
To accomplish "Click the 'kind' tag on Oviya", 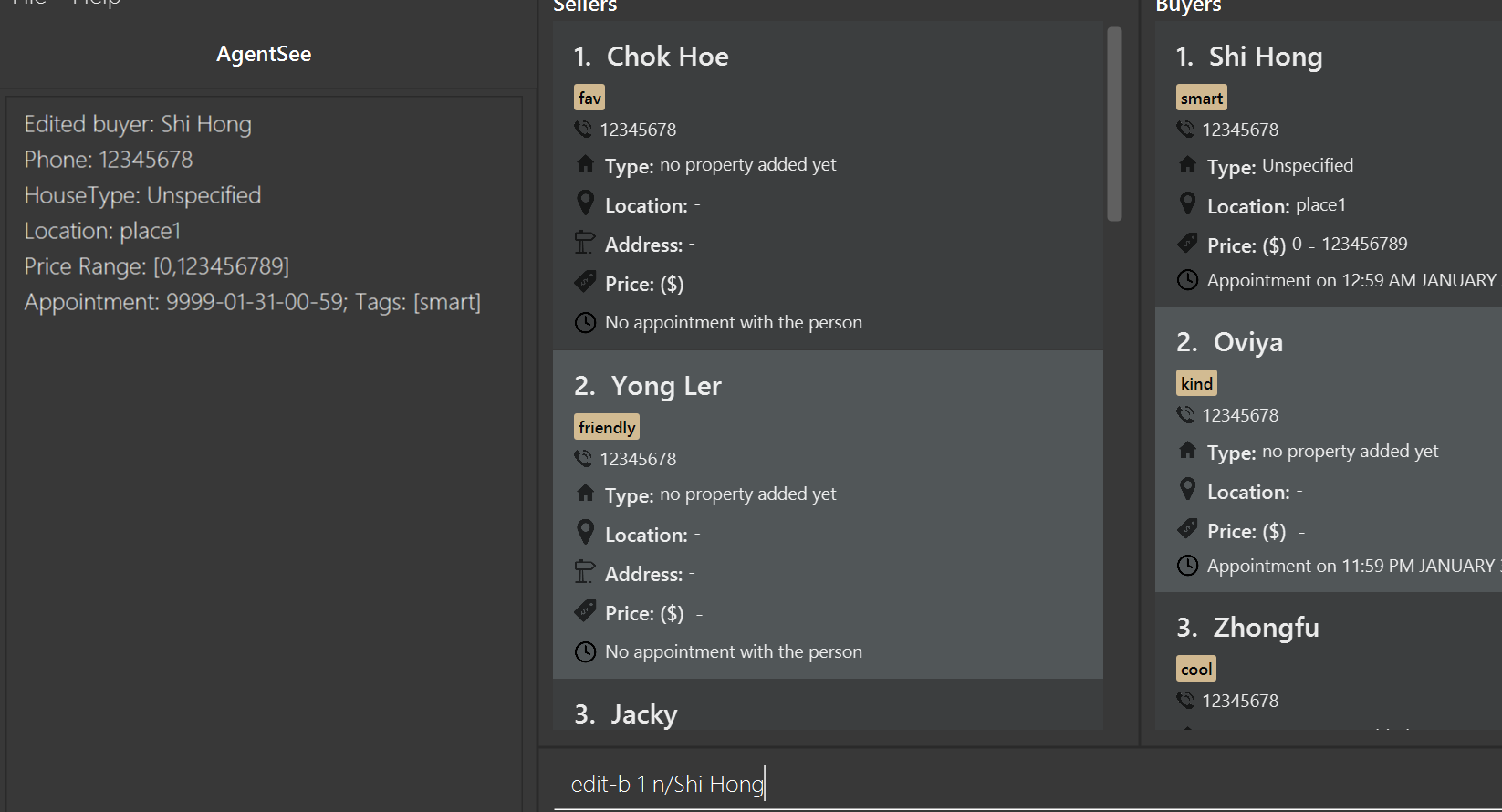I will click(x=1196, y=383).
